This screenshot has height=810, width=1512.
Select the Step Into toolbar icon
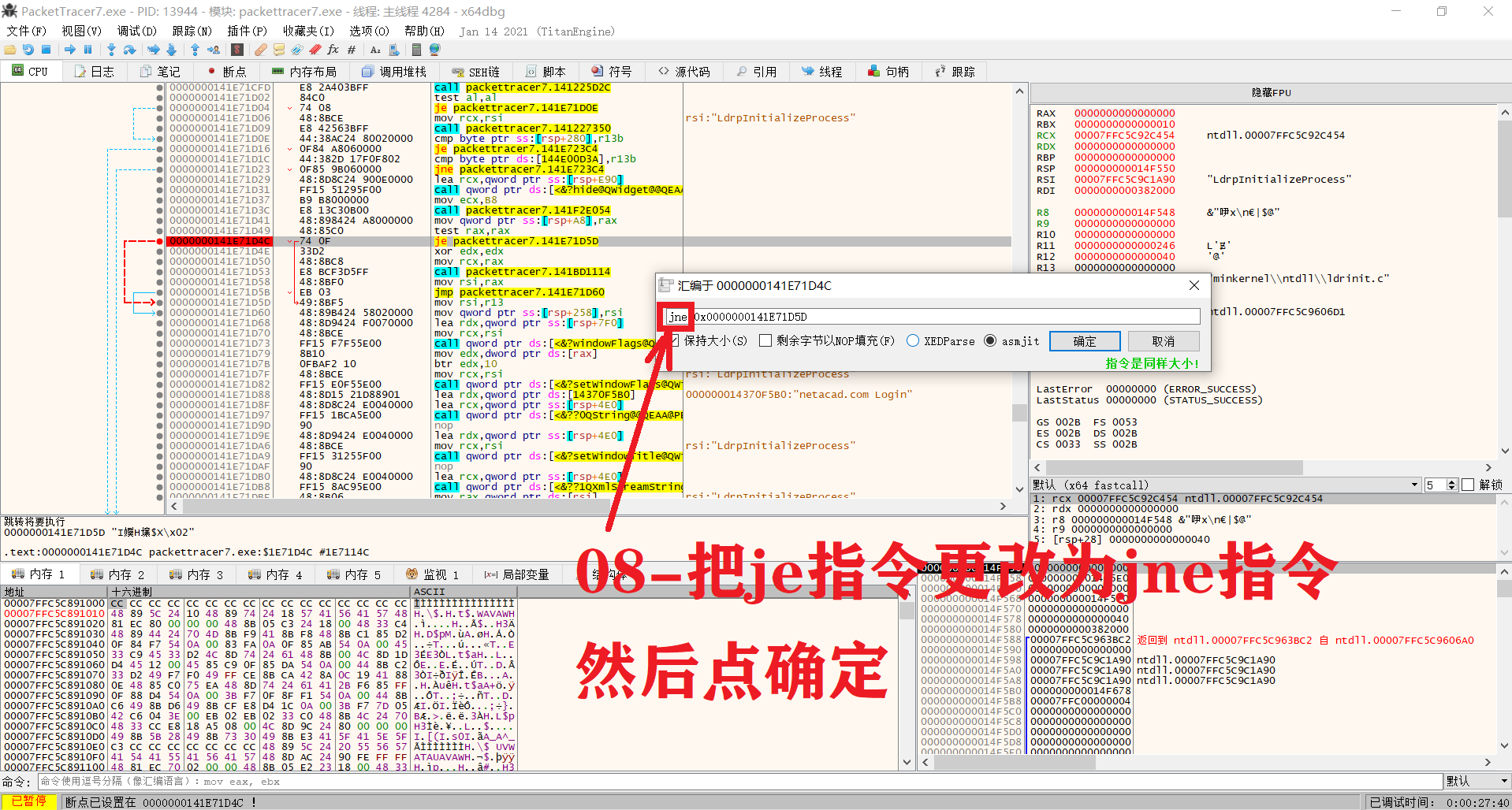111,49
